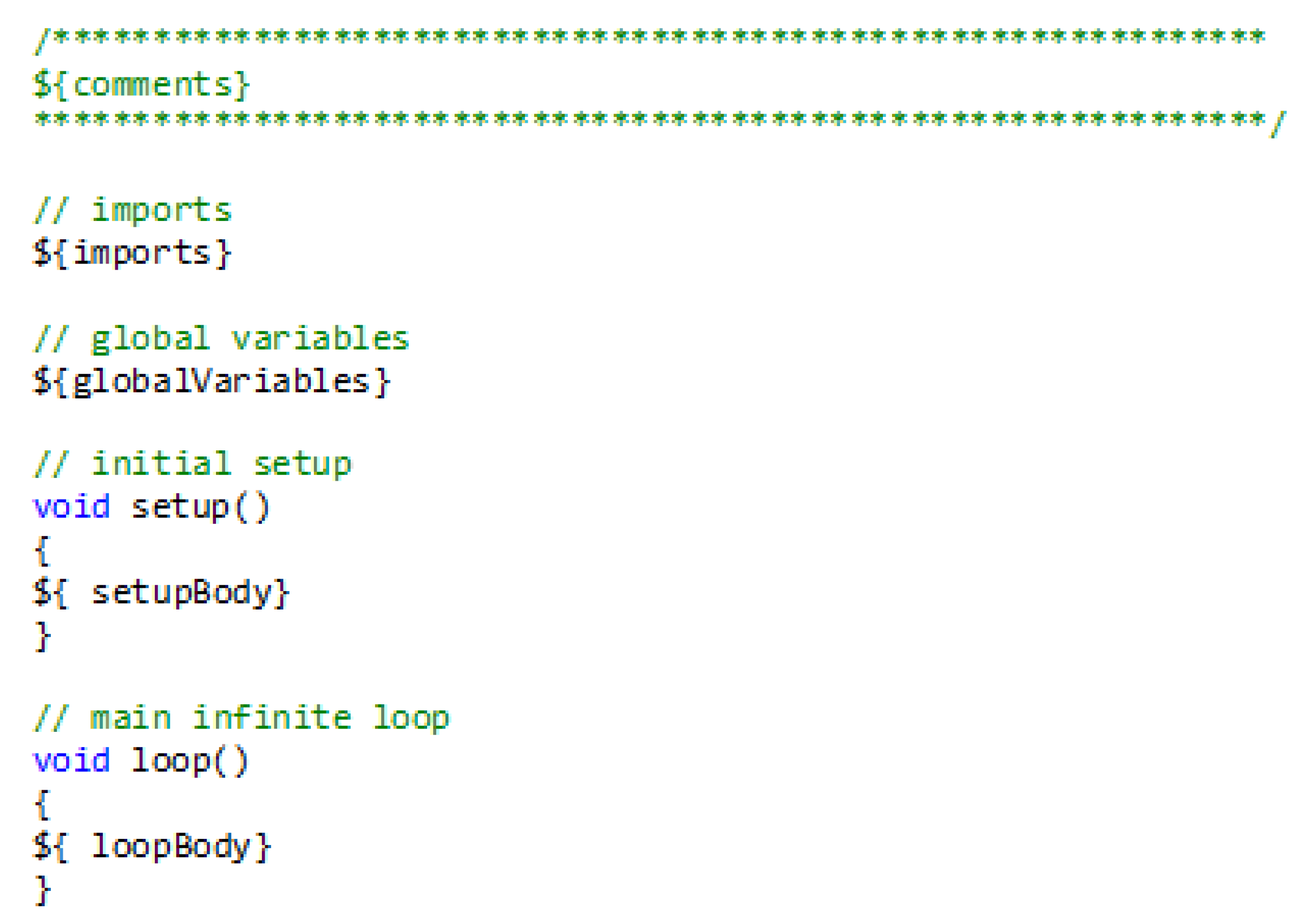Click the "// global variables" comment
The width and height of the screenshot is (1311, 924).
coord(221,339)
